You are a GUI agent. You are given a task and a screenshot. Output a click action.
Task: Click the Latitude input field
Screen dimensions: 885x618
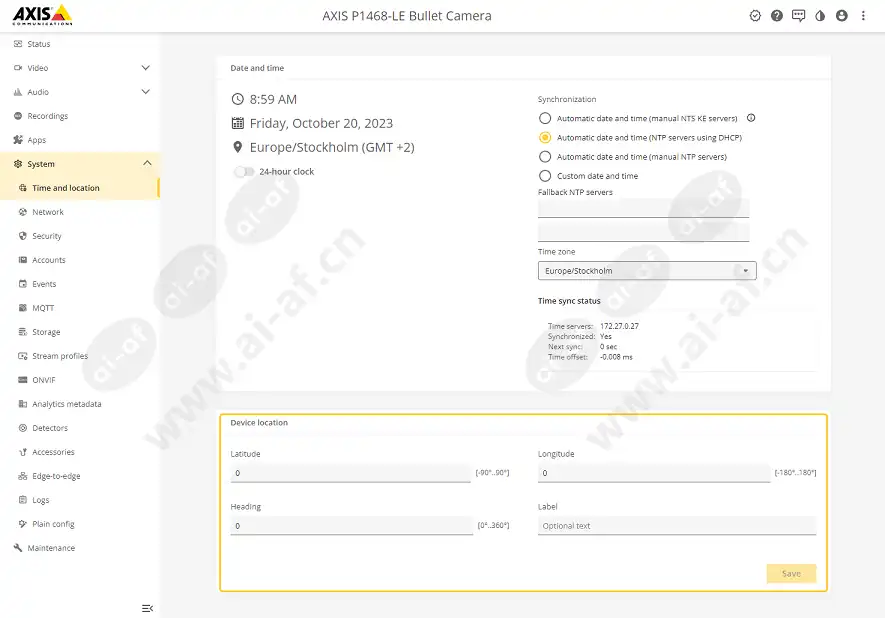click(351, 473)
